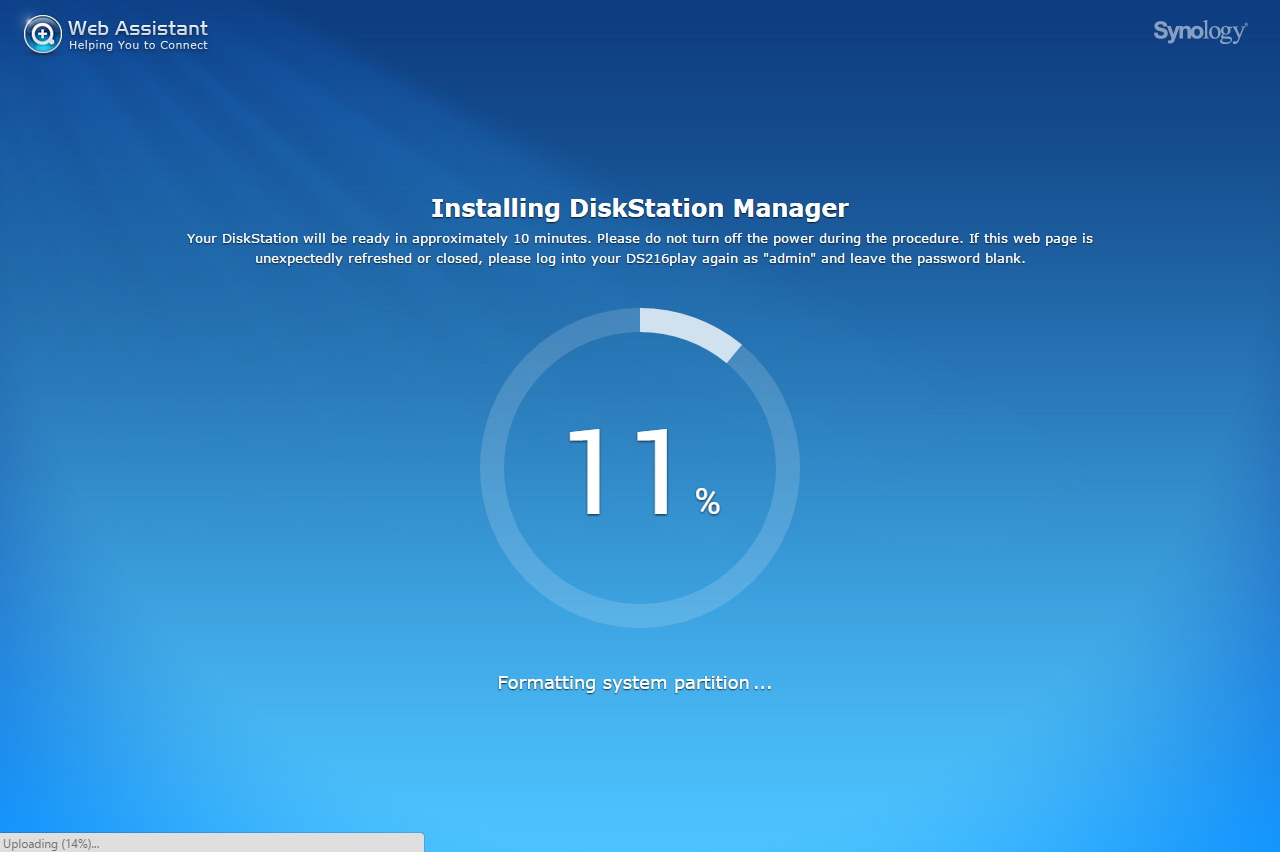This screenshot has width=1280, height=852.
Task: Click the "Installing DiskStation Manager" heading
Action: [640, 208]
